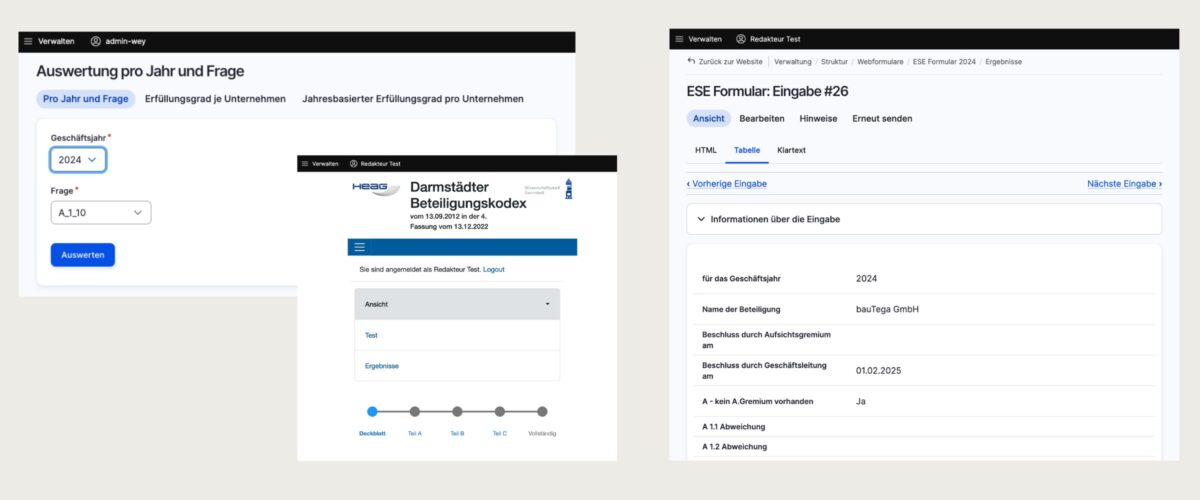Open hamburger Verwalten menu in Auswertung window
The image size is (1200, 500).
coord(28,42)
